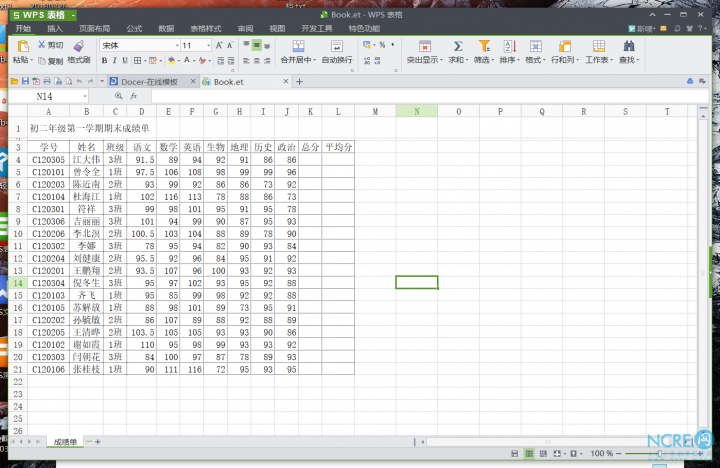Viewport: 720px width, 468px height.
Task: Add a new worksheet with plus button
Action: tap(97, 442)
